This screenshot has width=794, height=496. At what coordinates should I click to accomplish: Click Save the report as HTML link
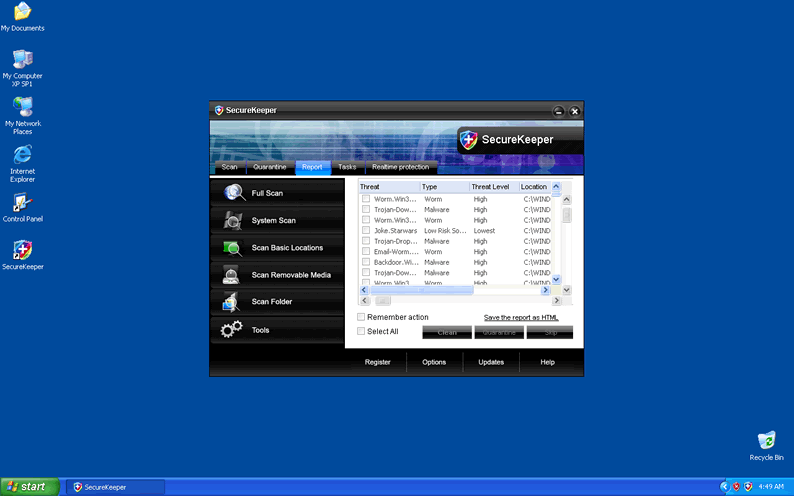tap(521, 317)
